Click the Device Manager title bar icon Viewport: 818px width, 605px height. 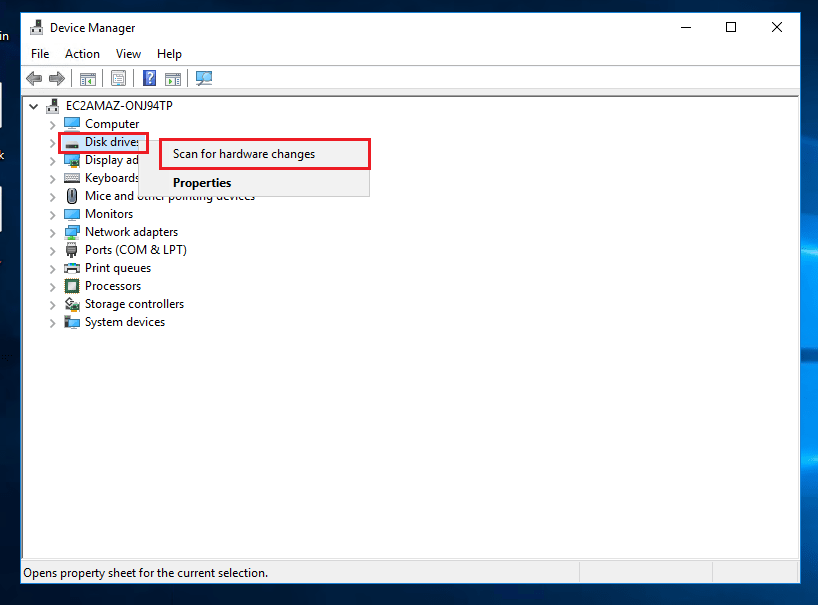point(37,27)
